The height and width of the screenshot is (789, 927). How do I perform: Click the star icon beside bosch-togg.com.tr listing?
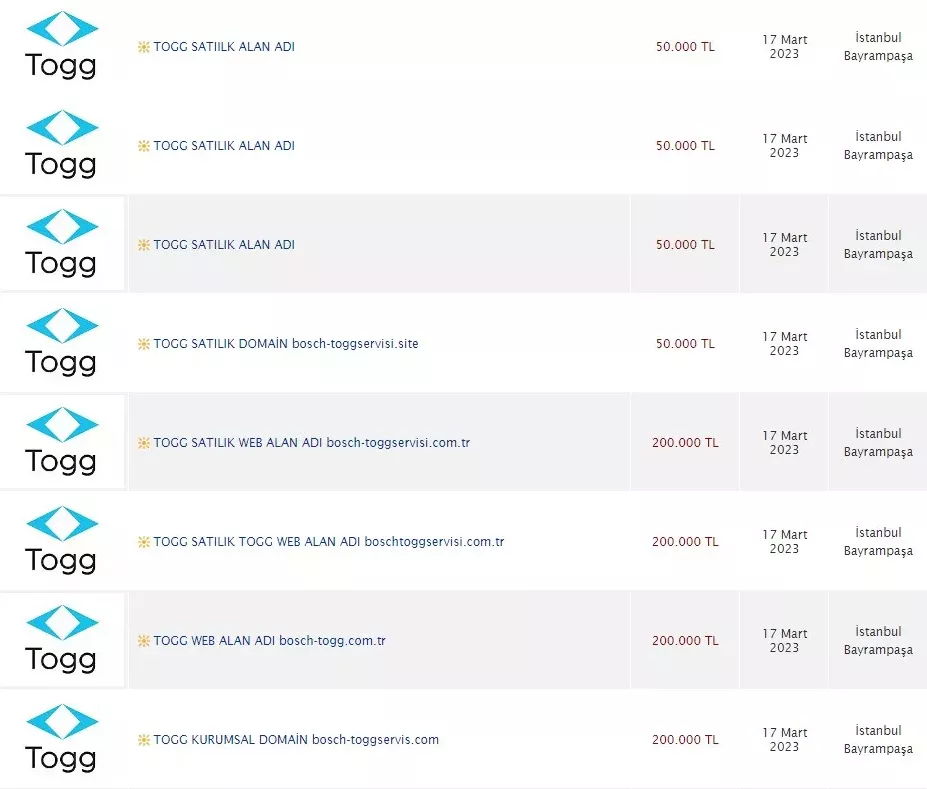(x=144, y=641)
